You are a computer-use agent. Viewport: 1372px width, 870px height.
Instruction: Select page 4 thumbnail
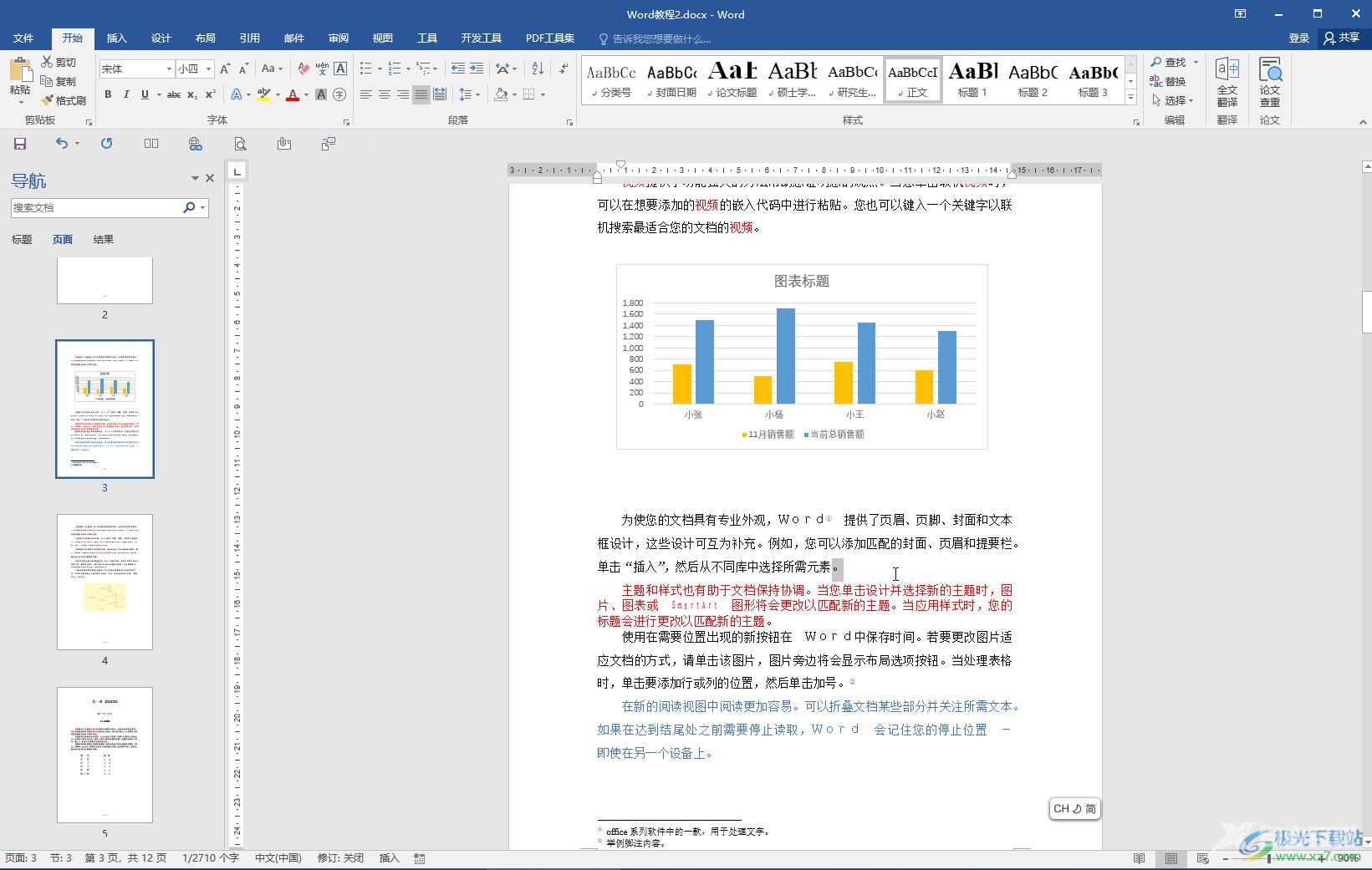[x=105, y=582]
